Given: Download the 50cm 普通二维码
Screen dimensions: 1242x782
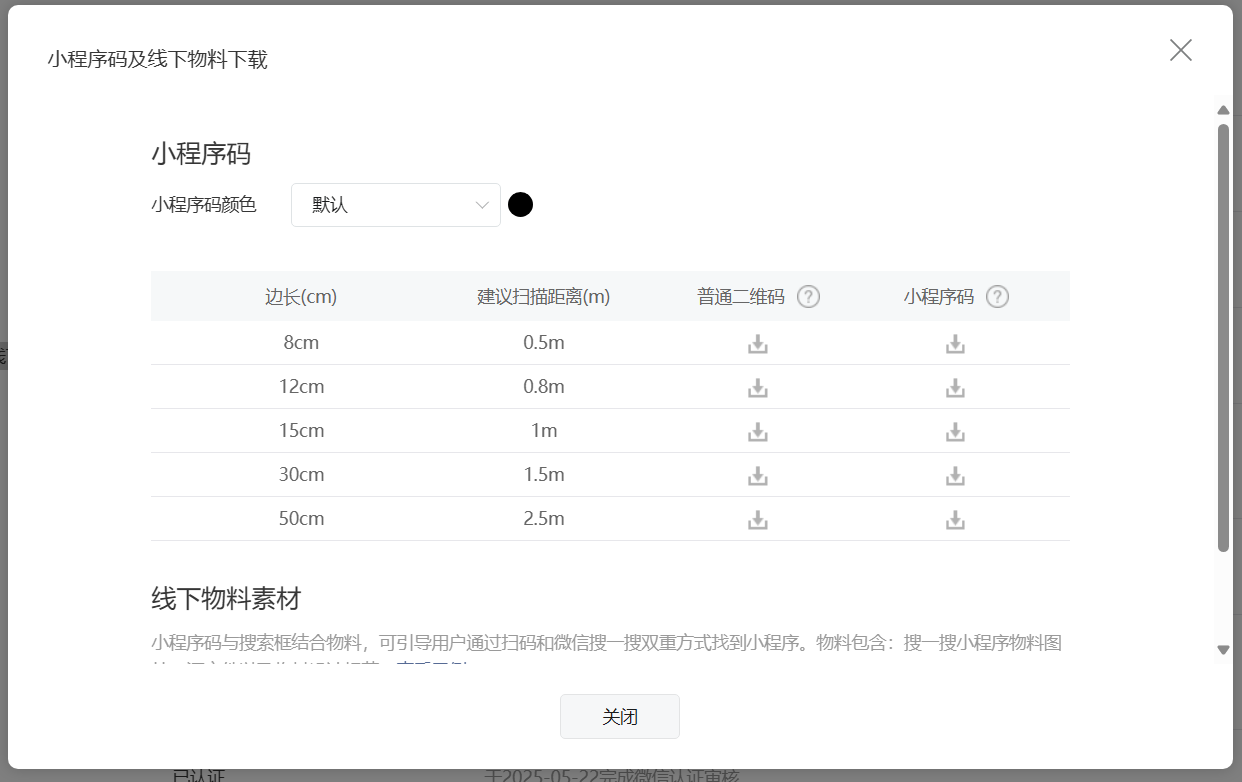Looking at the screenshot, I should pyautogui.click(x=758, y=520).
